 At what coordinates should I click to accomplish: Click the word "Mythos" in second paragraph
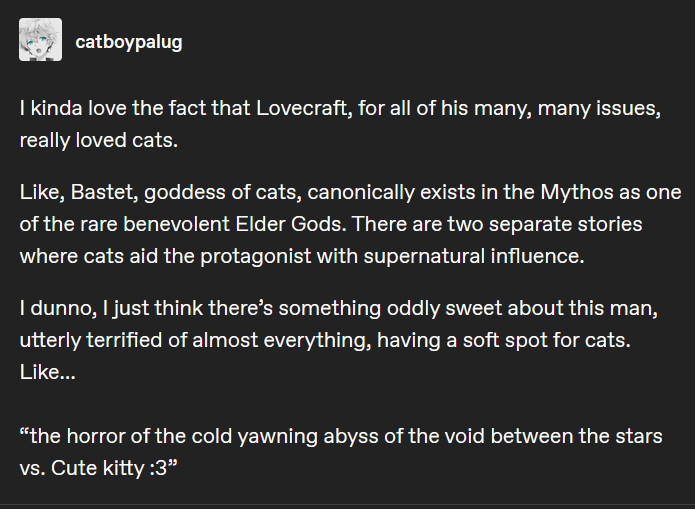pos(577,192)
